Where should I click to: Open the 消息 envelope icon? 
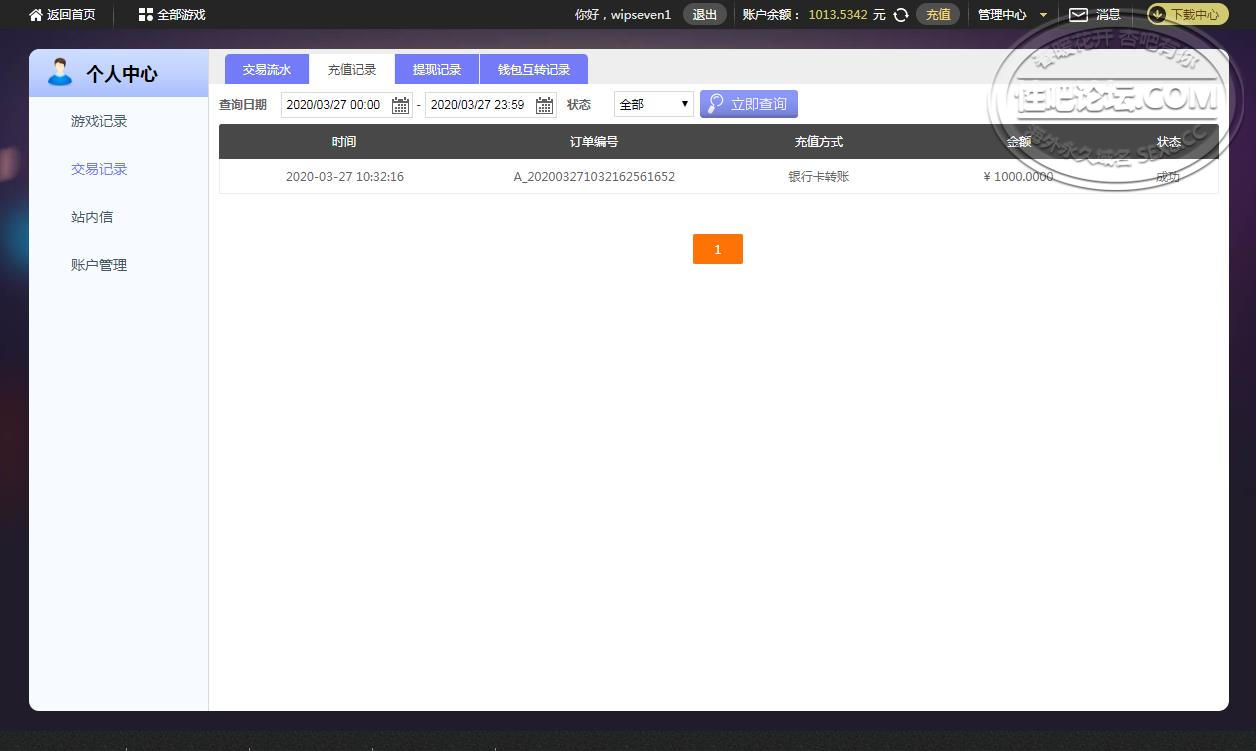click(1078, 15)
